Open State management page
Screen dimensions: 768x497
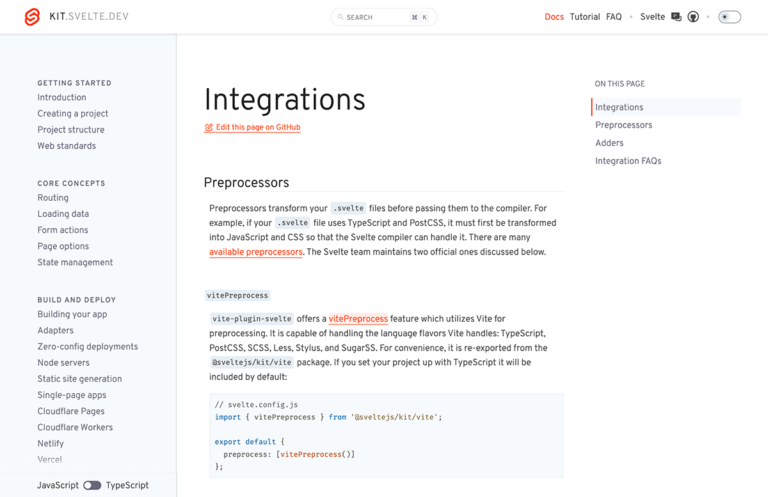[75, 262]
